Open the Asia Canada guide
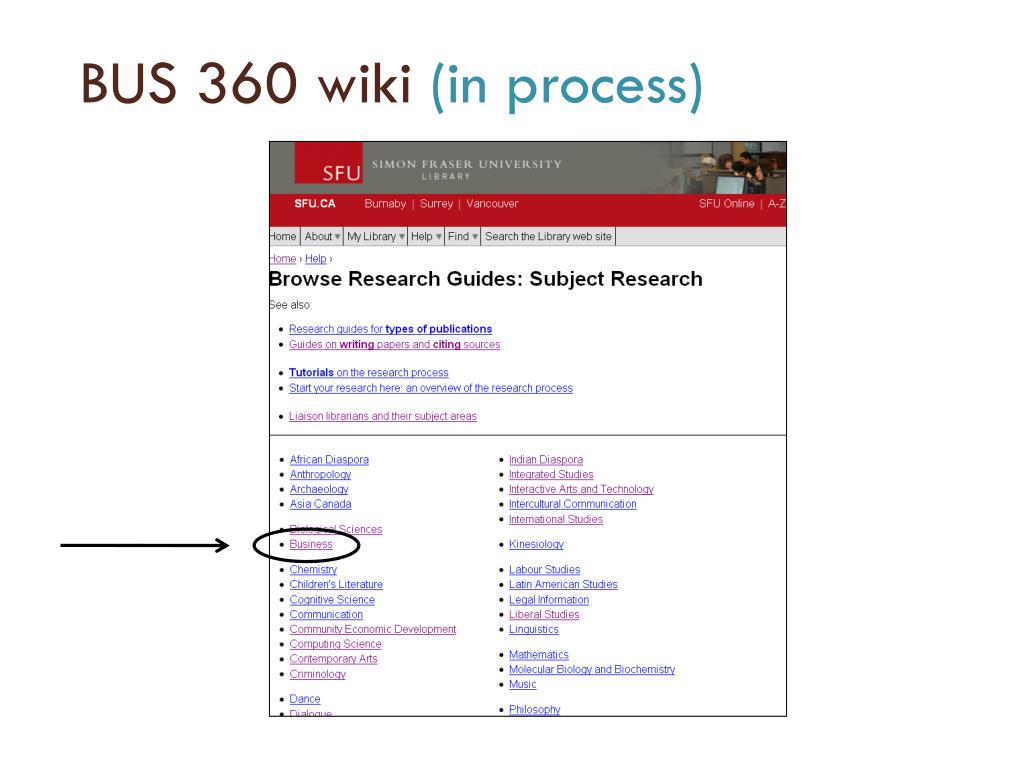The image size is (1024, 768). [321, 504]
